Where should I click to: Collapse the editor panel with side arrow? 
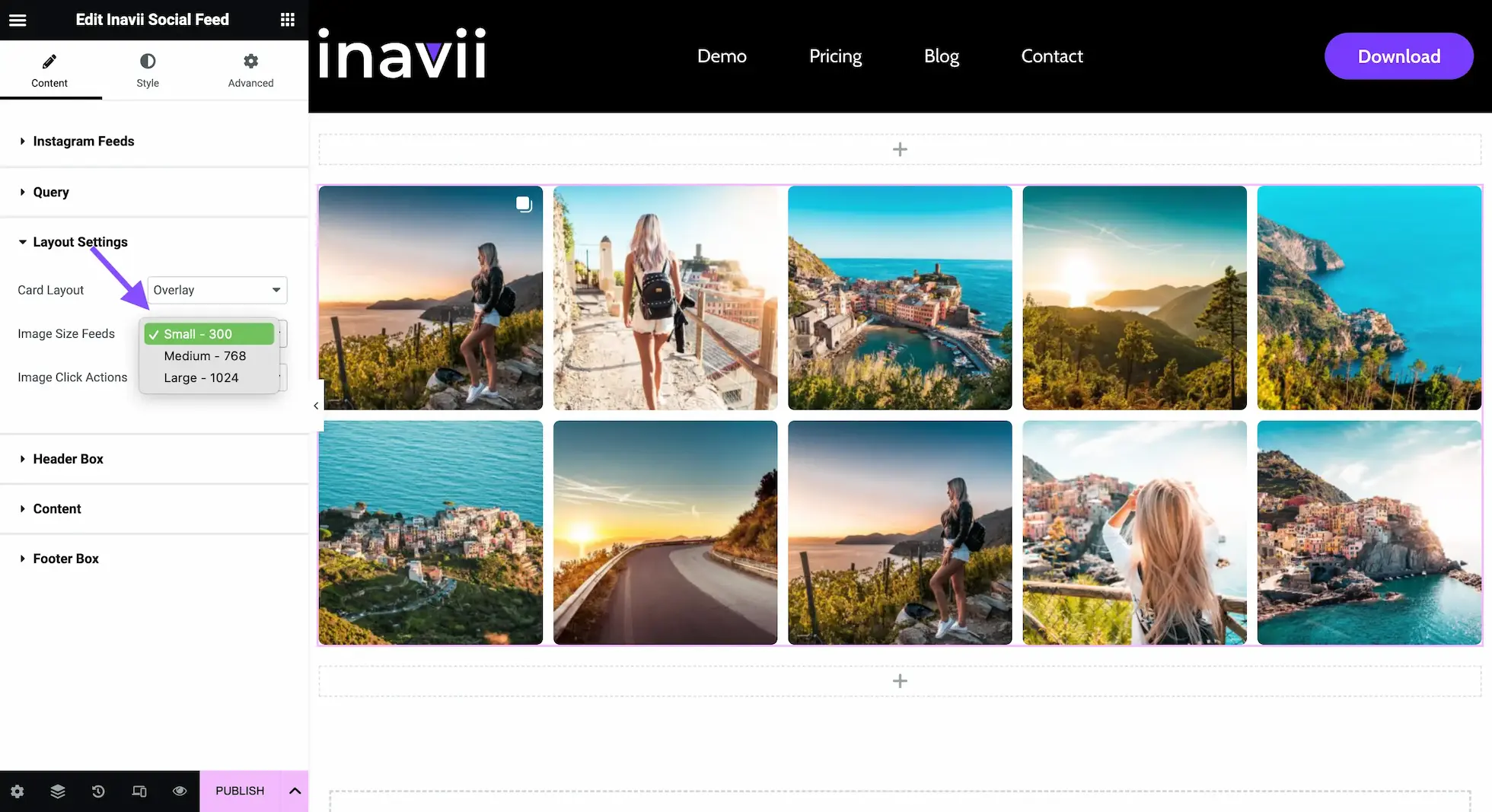tap(316, 406)
